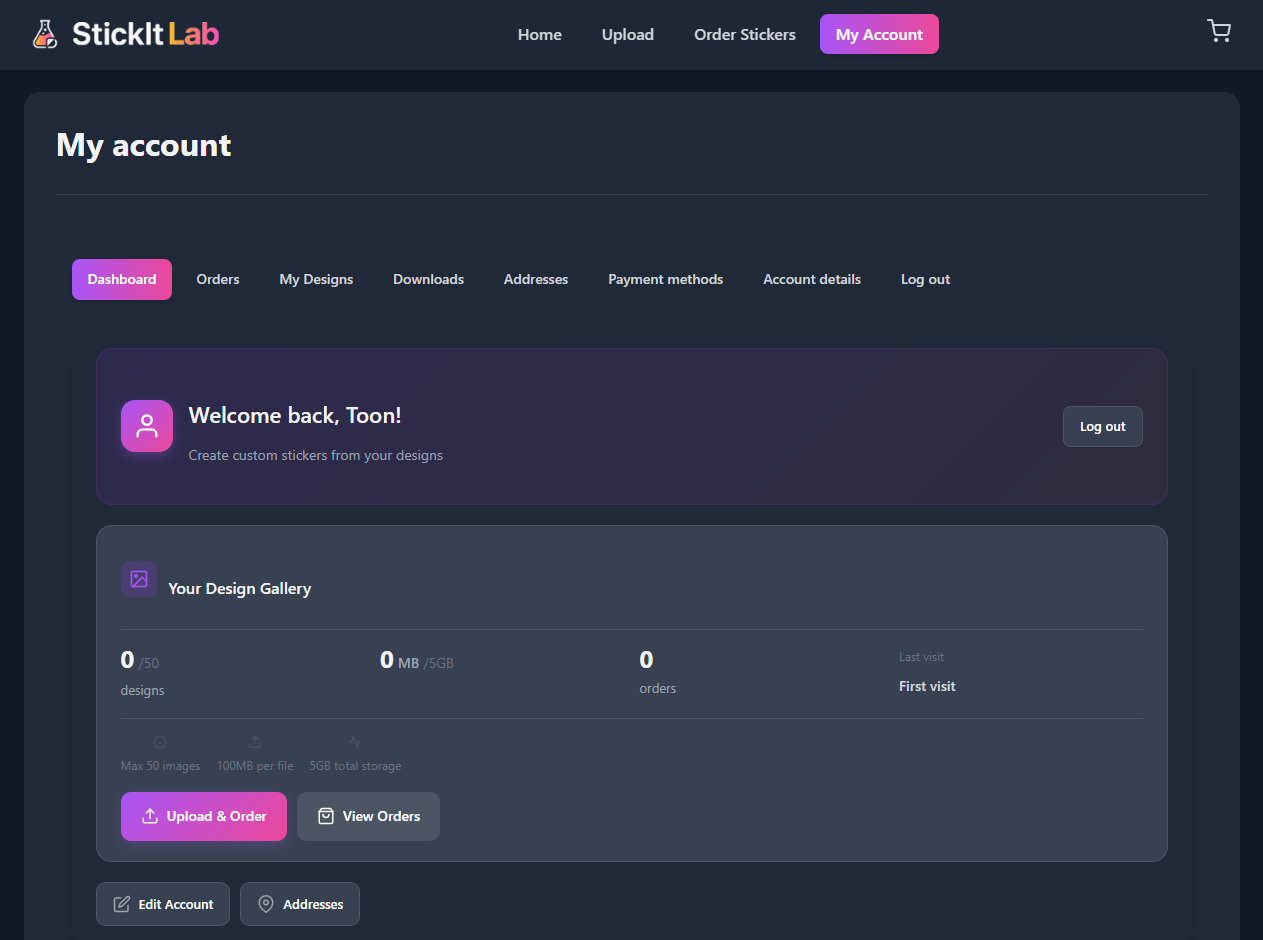Click the upload icon above 100MB per file
1263x940 pixels.
[255, 742]
